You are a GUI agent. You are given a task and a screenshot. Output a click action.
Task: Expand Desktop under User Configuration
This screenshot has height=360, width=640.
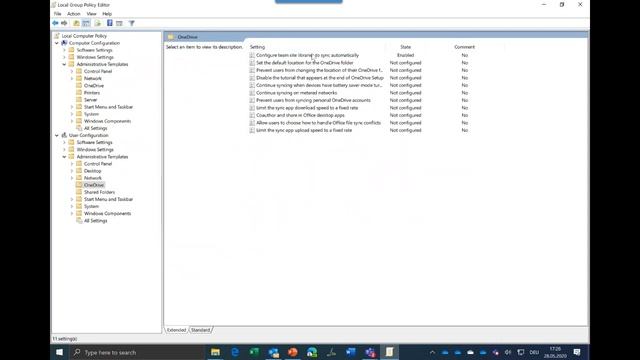point(72,171)
